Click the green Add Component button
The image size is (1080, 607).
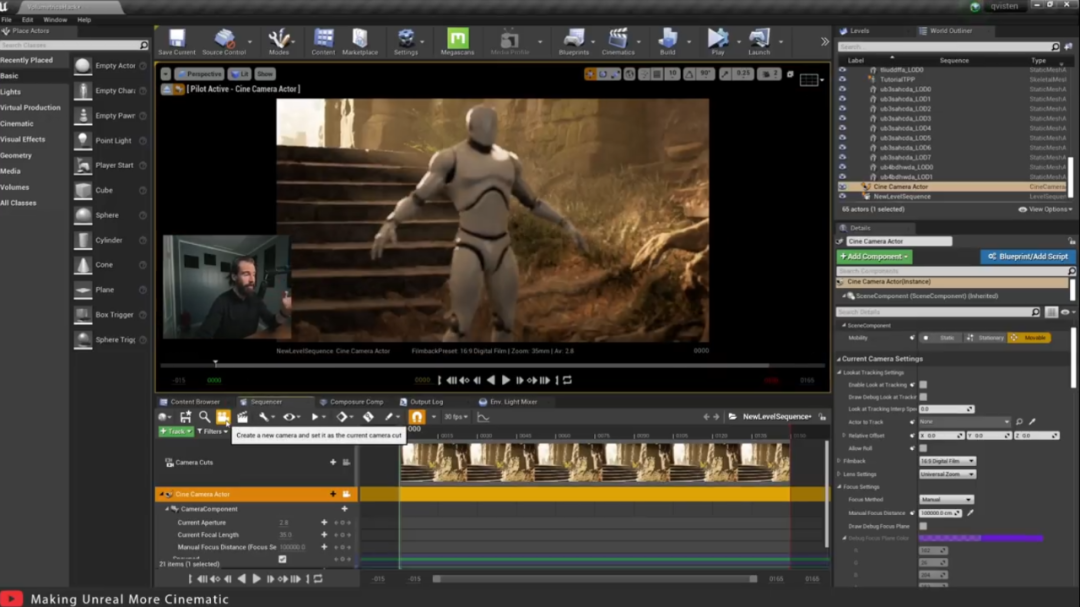[x=874, y=257]
